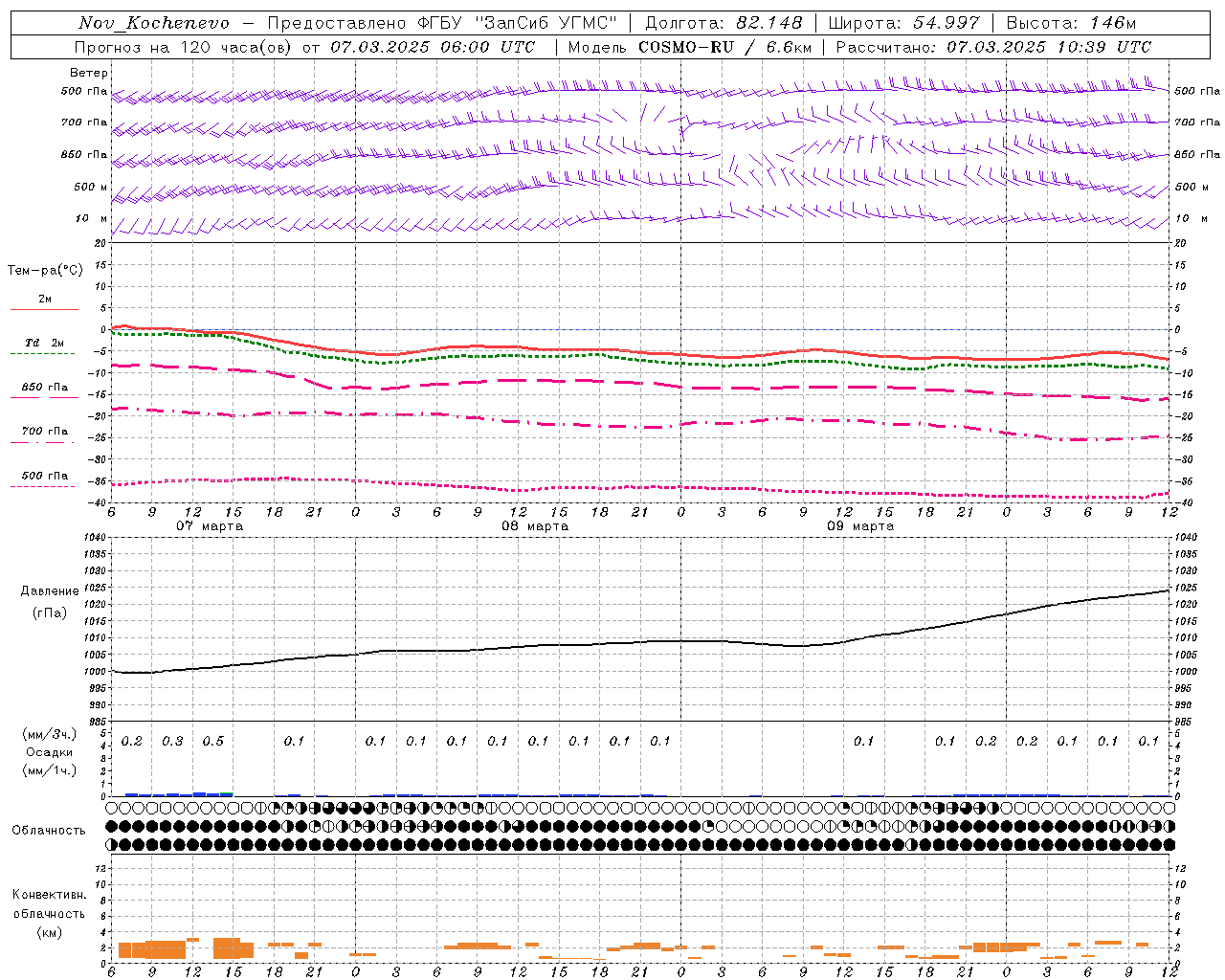Click the Широта: 54.997 latitude value
This screenshot has width=1225, height=980.
pos(904,23)
